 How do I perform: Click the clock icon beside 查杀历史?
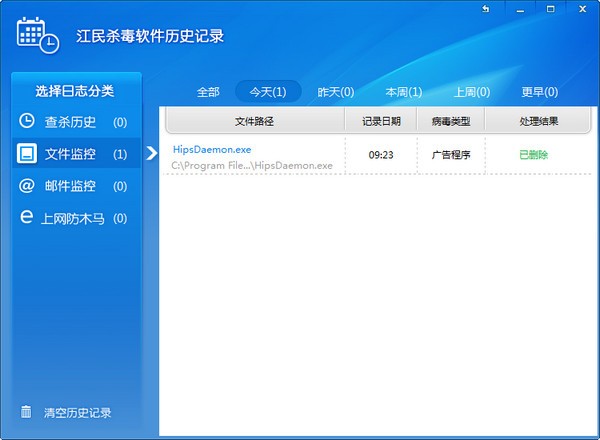coord(27,122)
